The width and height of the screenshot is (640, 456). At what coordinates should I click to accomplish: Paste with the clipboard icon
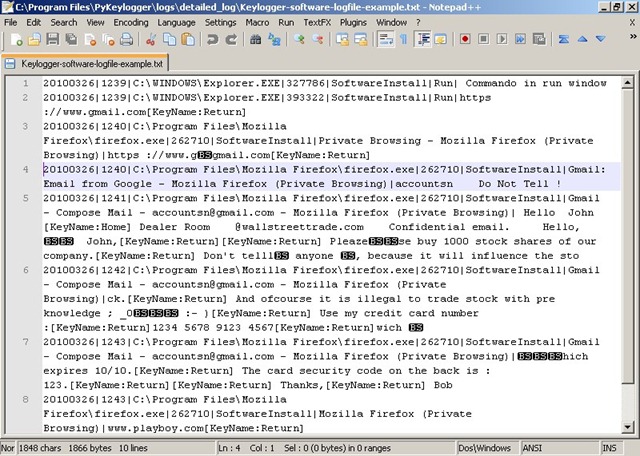188,40
